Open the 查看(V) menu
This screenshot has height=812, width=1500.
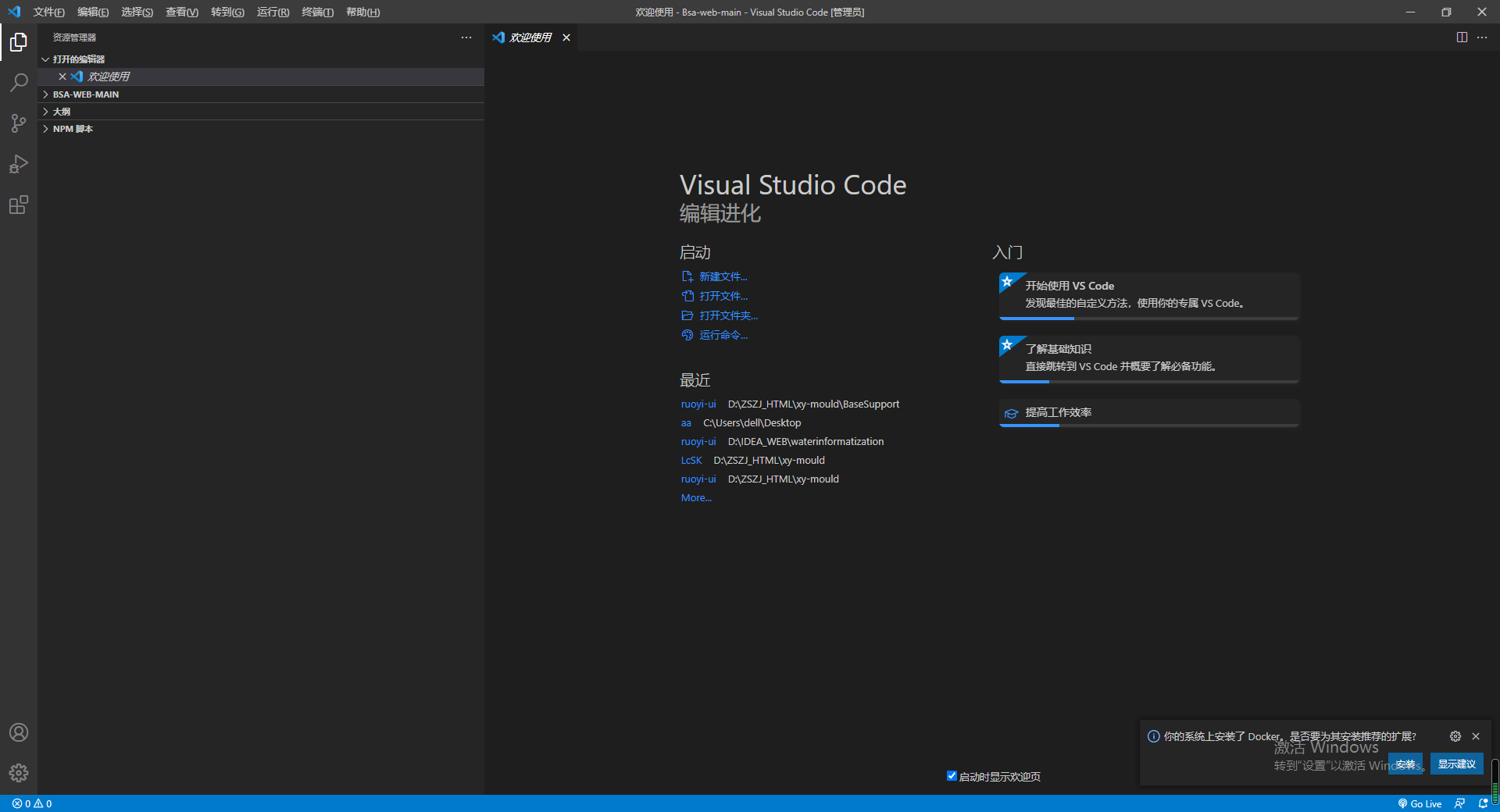(x=182, y=12)
